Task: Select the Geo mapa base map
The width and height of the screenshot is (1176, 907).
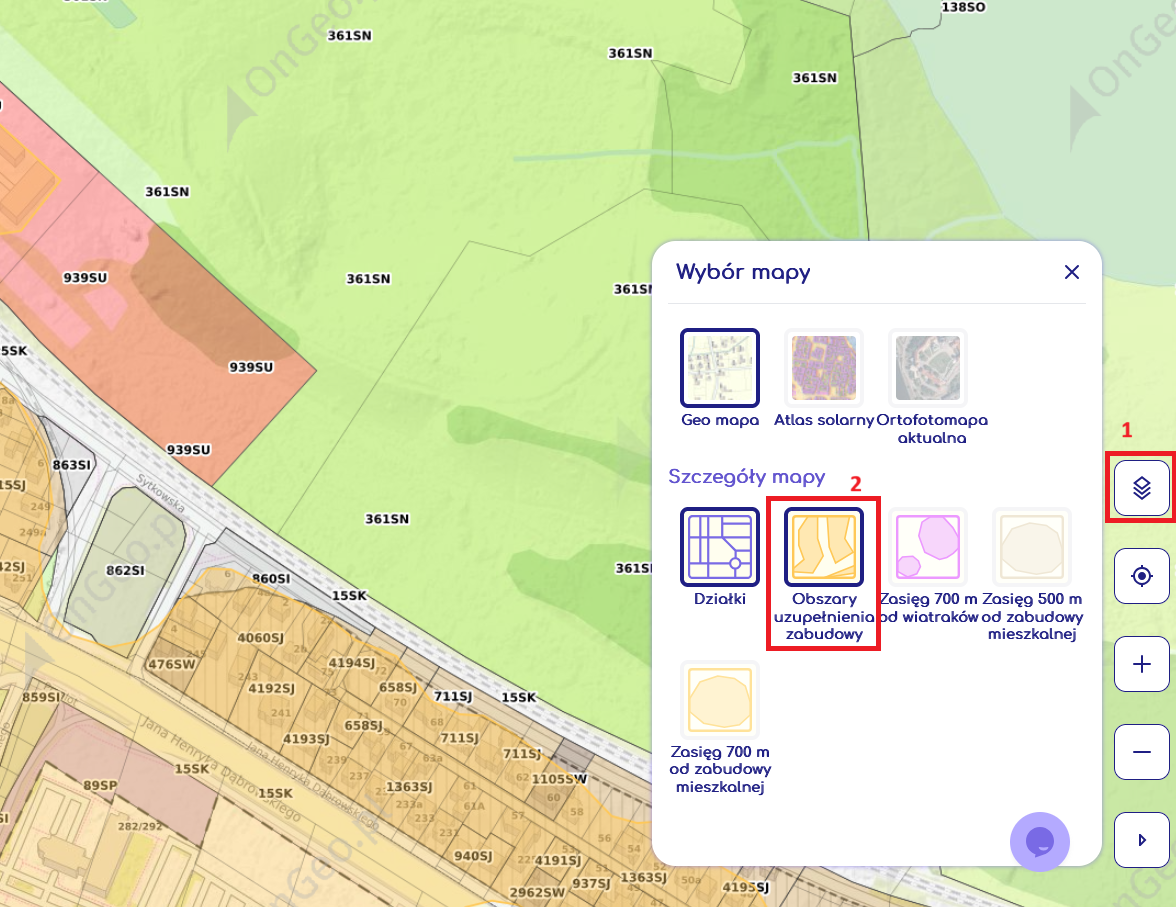Action: tap(720, 368)
